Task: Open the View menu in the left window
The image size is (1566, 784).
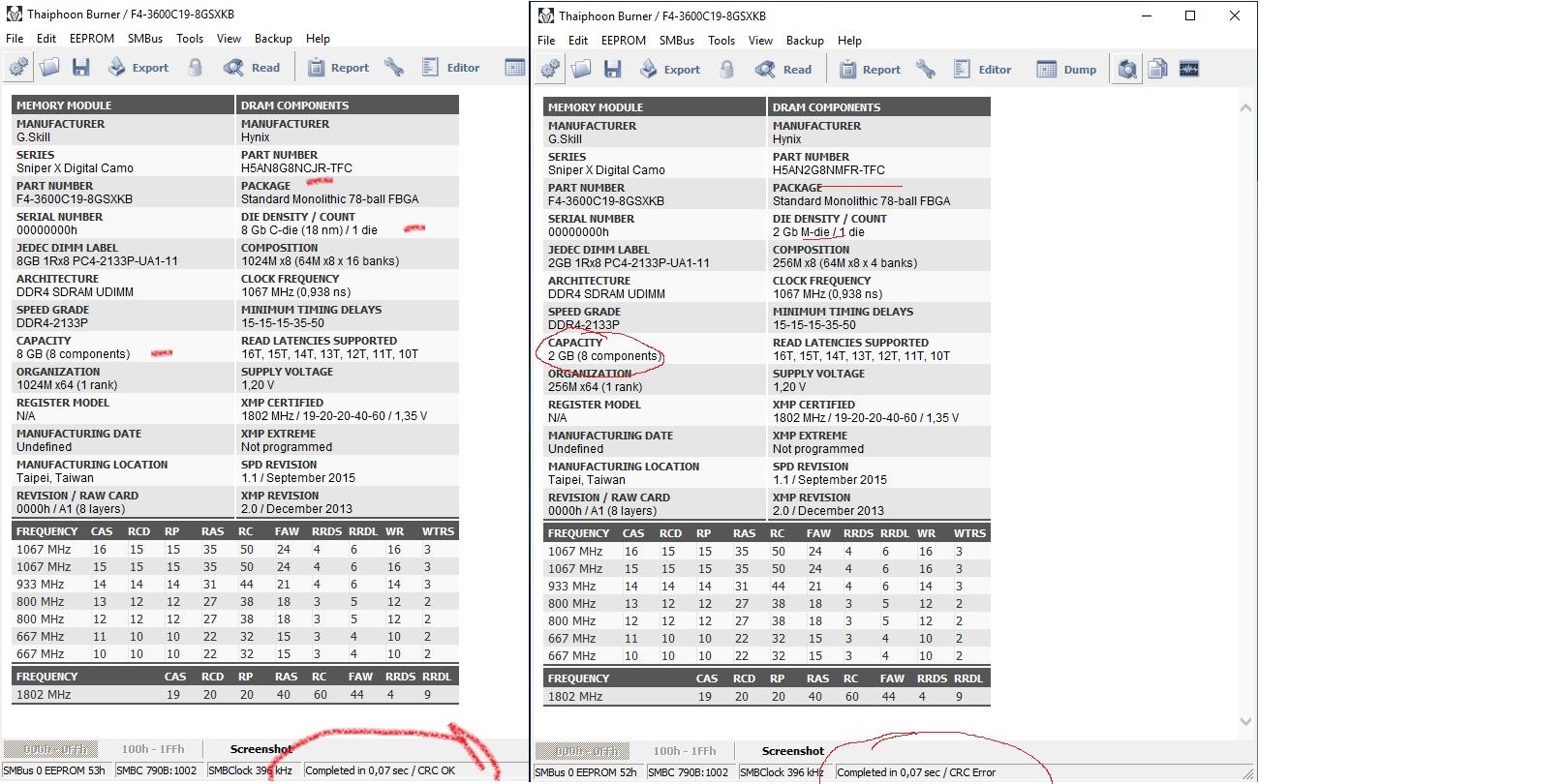Action: click(x=230, y=39)
